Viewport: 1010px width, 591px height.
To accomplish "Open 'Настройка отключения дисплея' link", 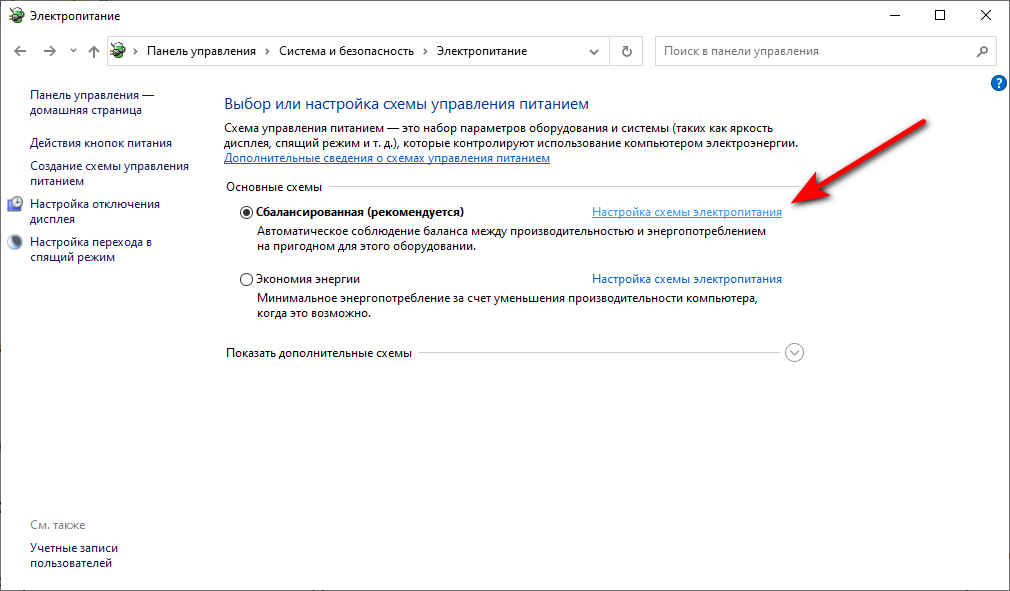I will tap(95, 211).
